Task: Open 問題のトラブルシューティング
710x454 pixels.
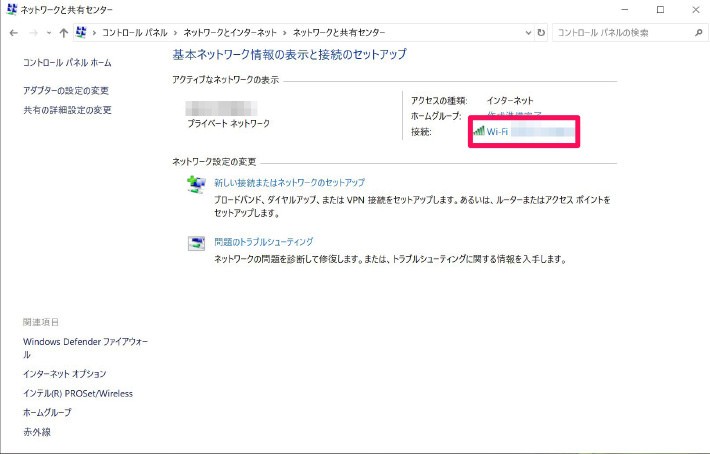Action: (264, 242)
